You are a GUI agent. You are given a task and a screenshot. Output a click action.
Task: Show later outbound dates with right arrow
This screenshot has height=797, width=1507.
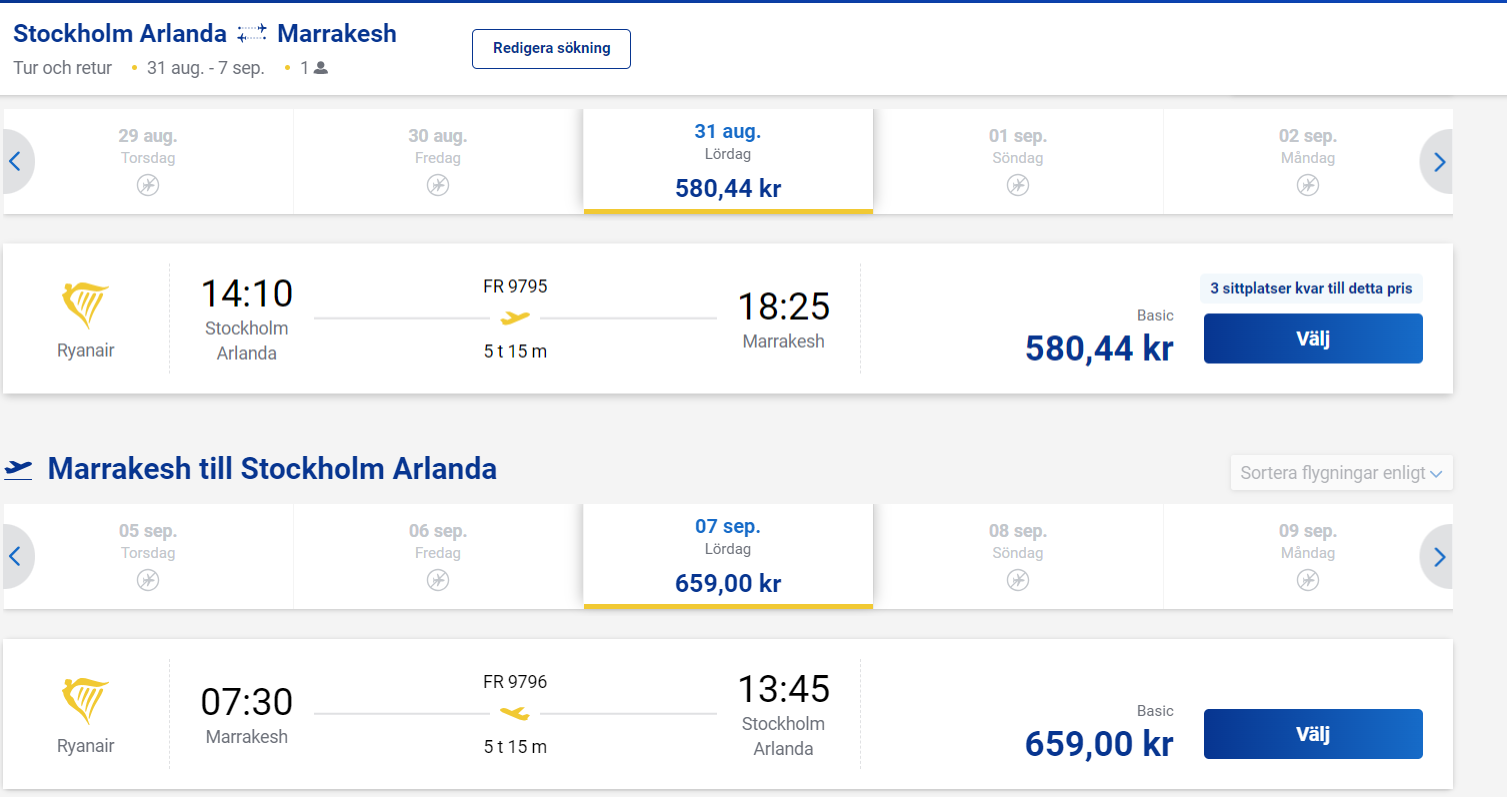coord(1437,161)
